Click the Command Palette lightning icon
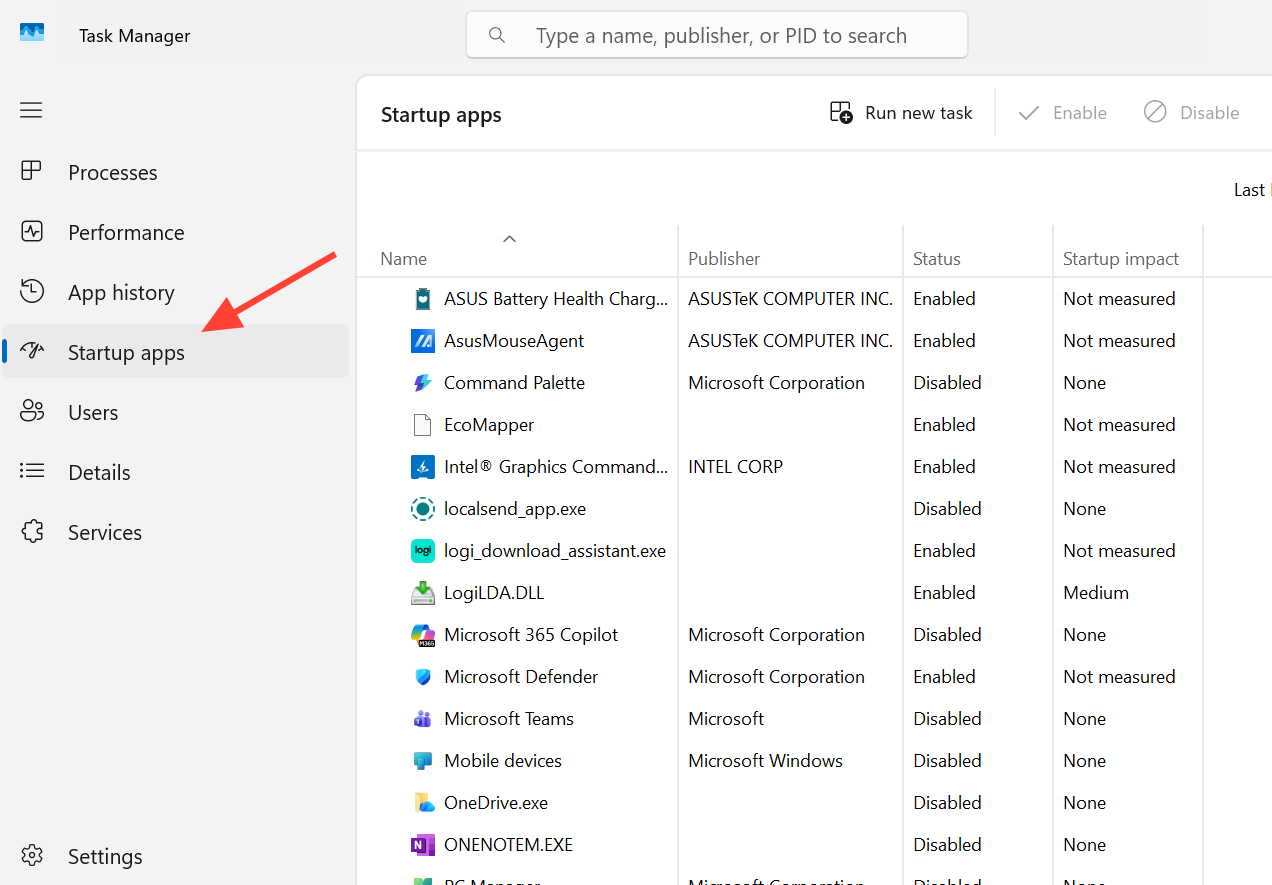Image resolution: width=1272 pixels, height=885 pixels. (423, 383)
